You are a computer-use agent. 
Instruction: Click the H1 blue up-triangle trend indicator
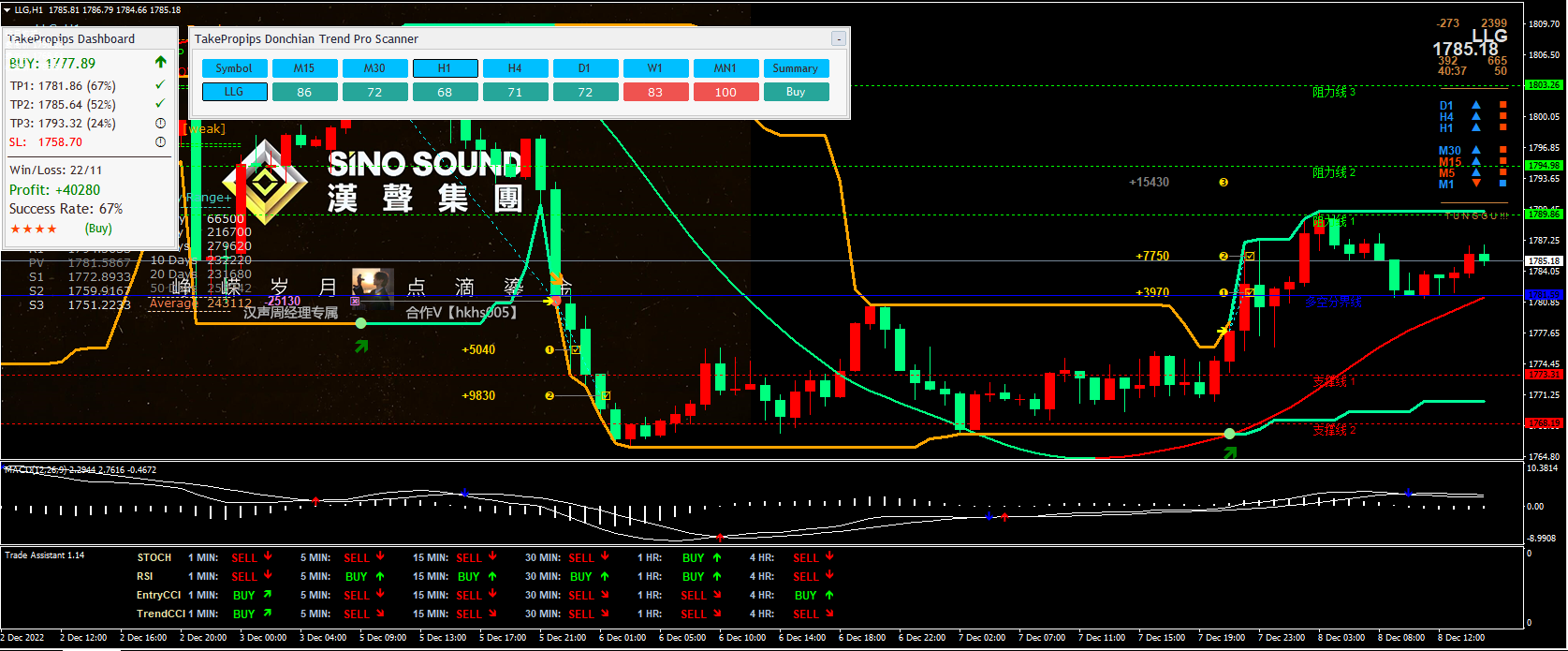[x=1476, y=127]
